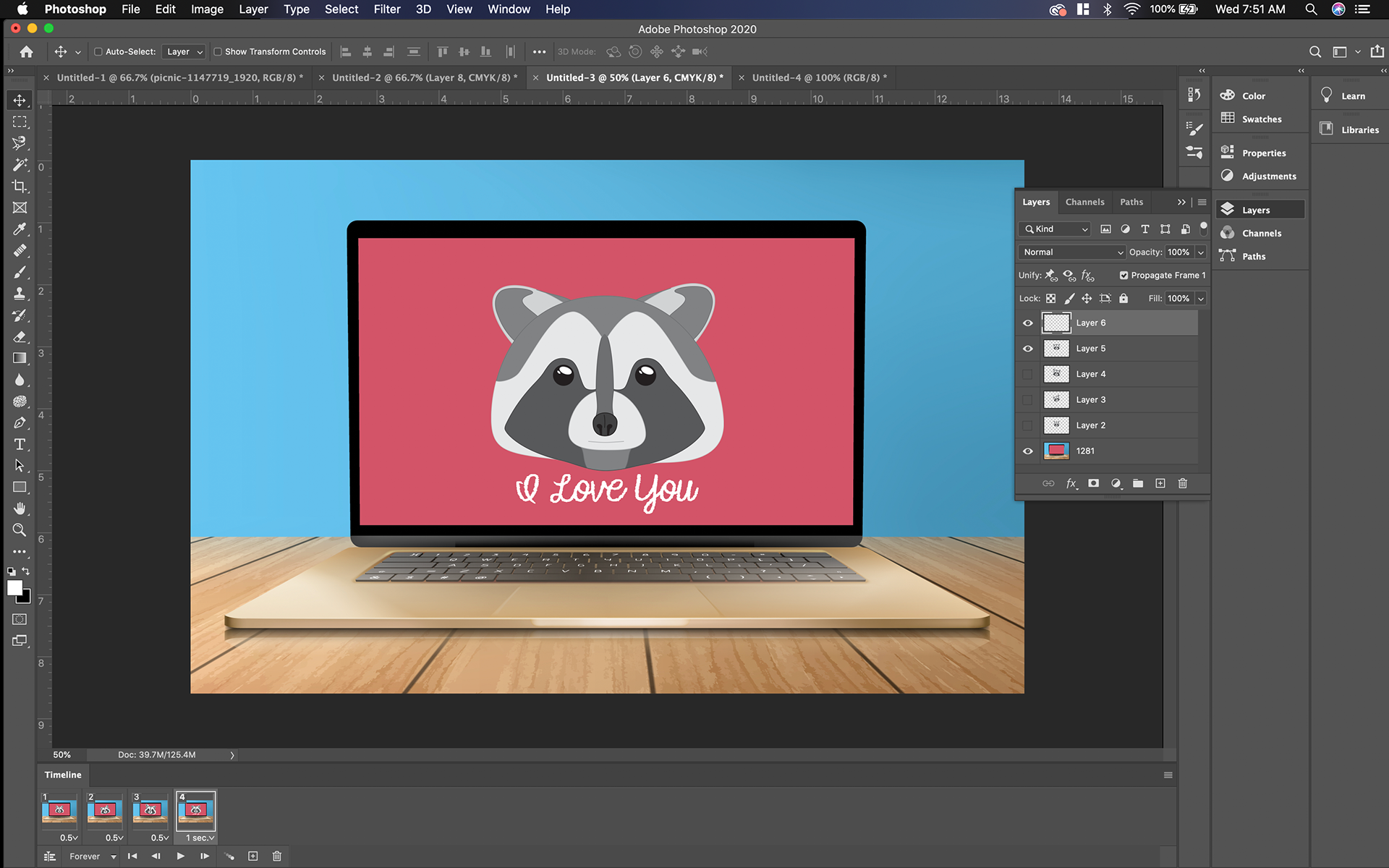Image resolution: width=1389 pixels, height=868 pixels.
Task: Enable Show Transform Controls checkbox
Action: (x=218, y=51)
